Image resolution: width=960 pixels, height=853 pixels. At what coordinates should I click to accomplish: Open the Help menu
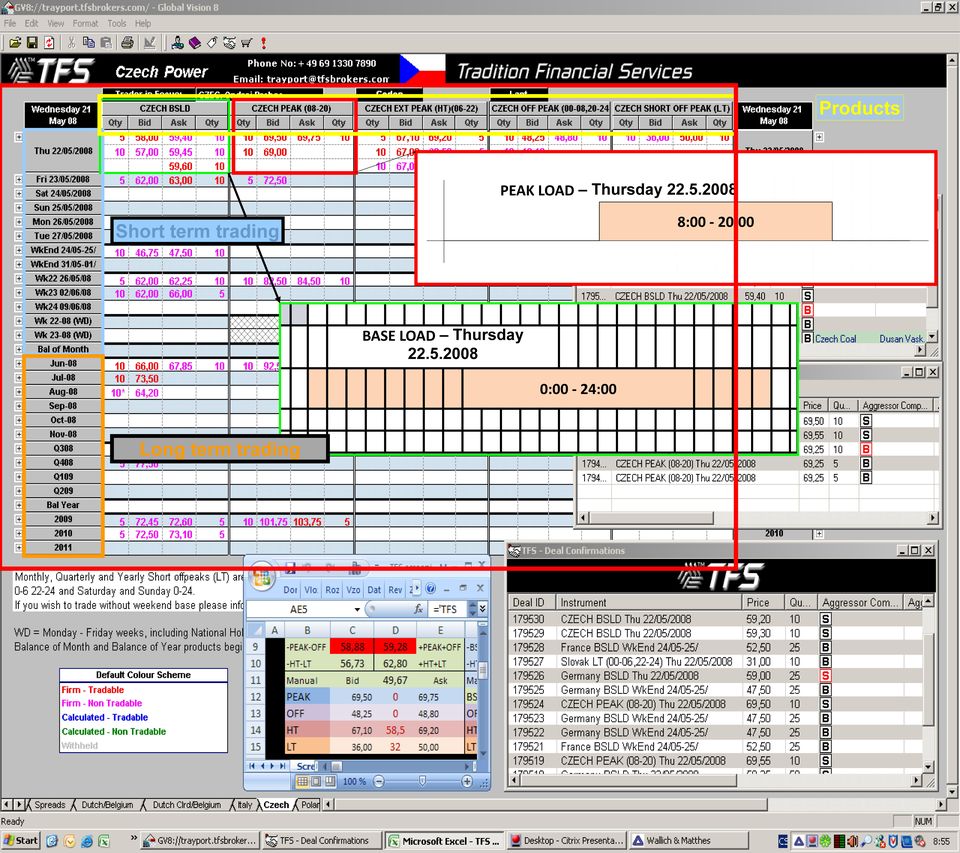click(x=143, y=23)
